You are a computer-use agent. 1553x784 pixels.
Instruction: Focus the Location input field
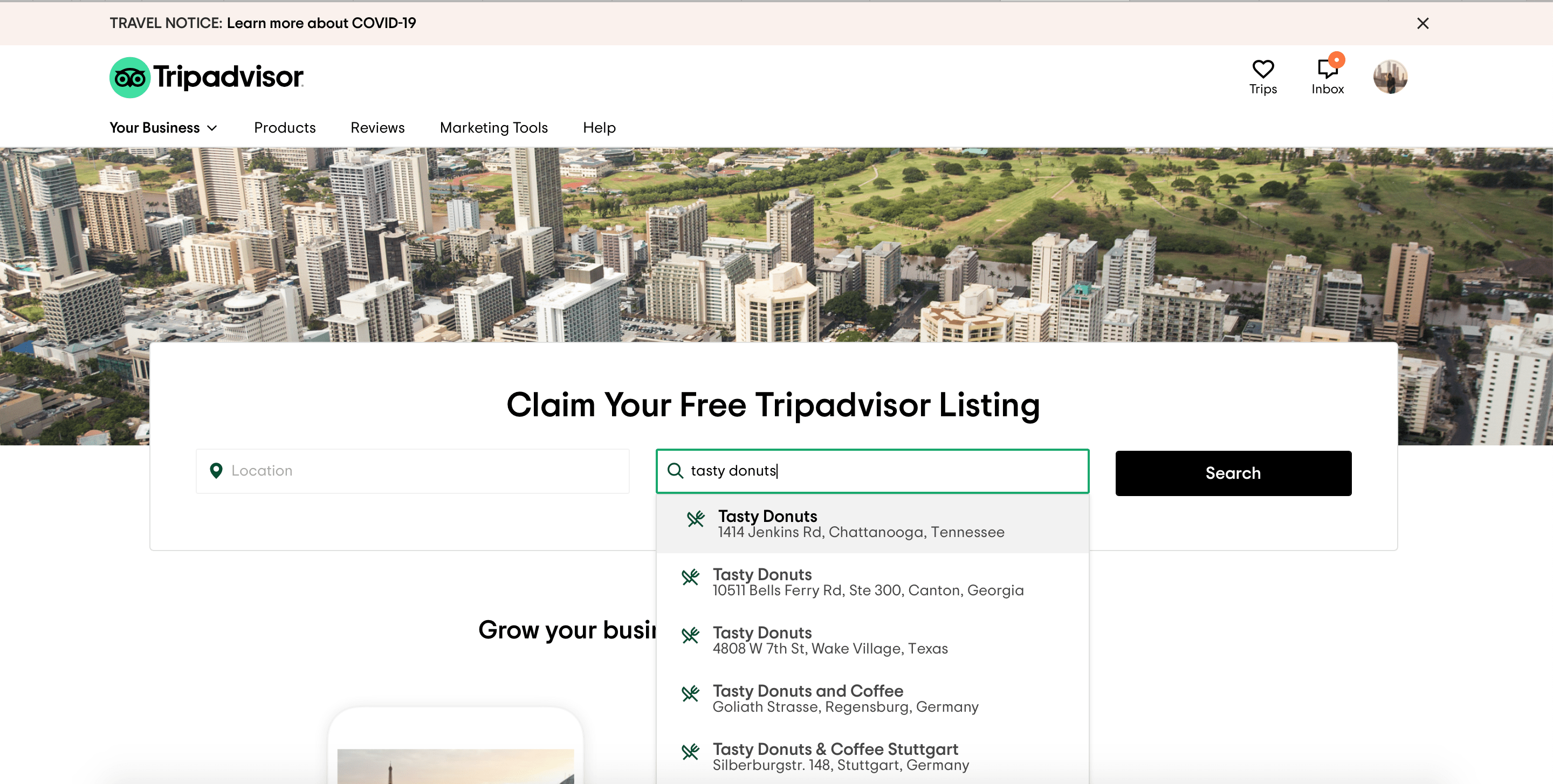tap(413, 471)
